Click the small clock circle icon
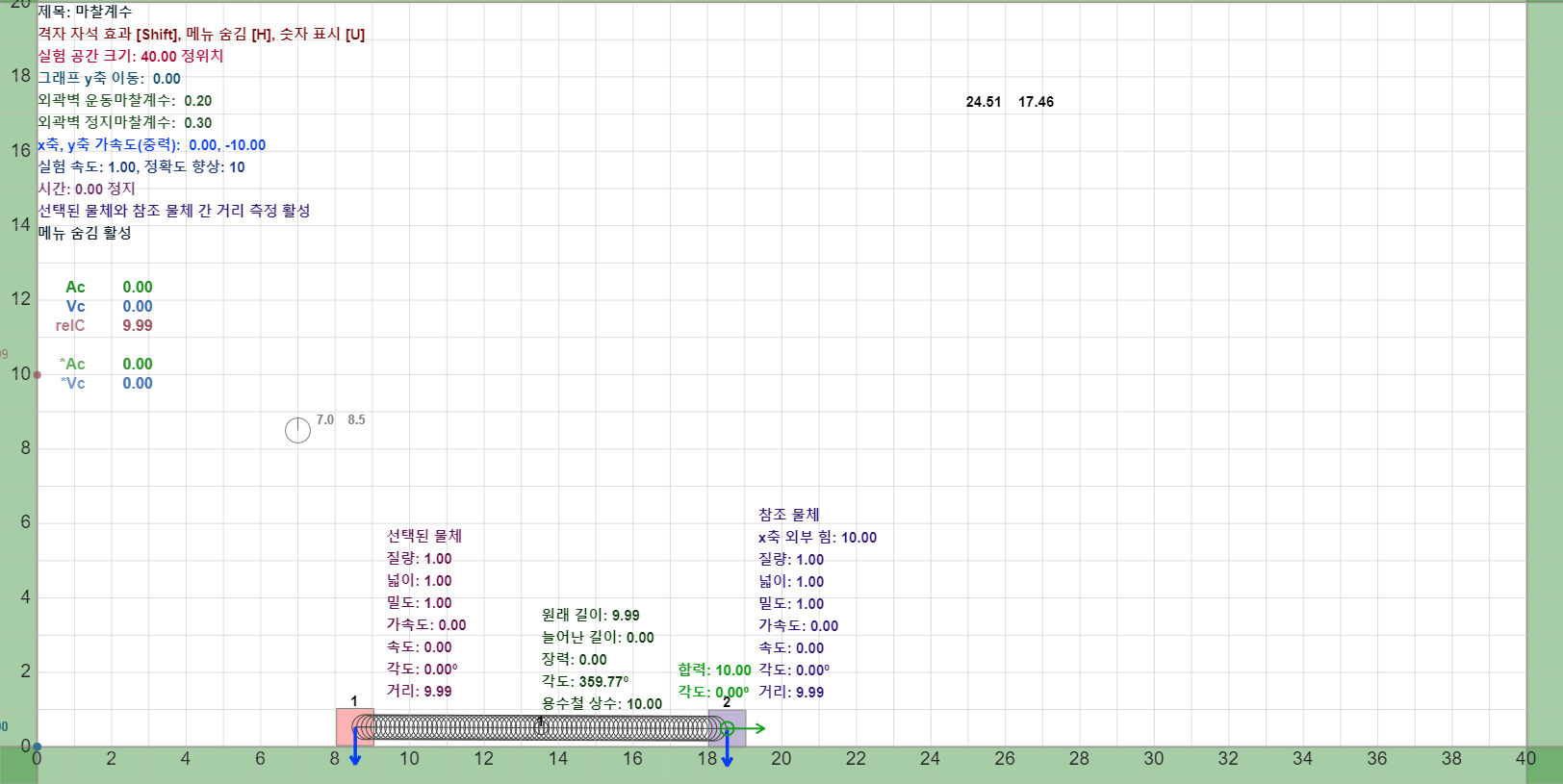The height and width of the screenshot is (784, 1563). point(297,430)
